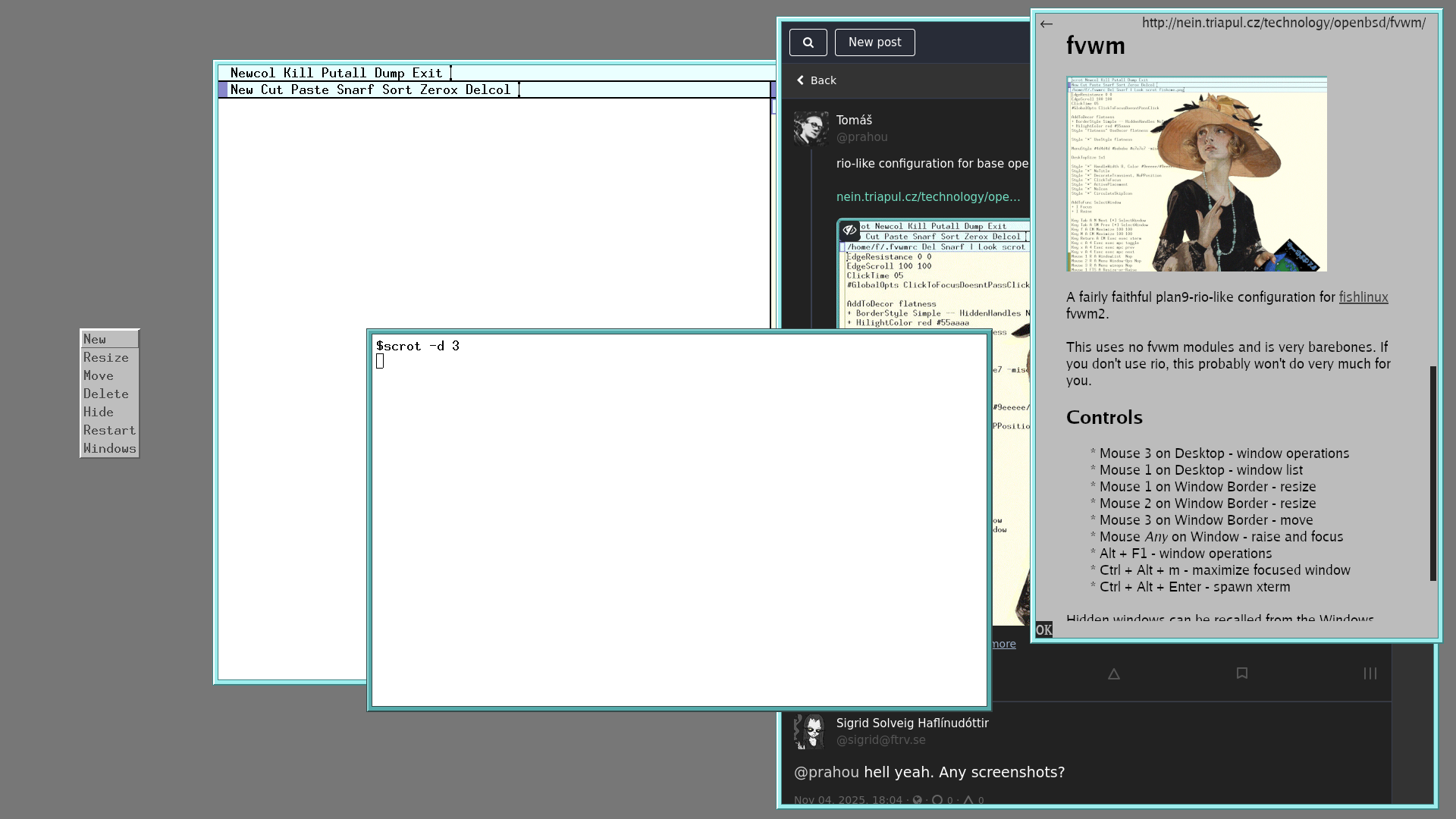Click the browser back arrow icon
Screen dimensions: 1456x819
[x=1046, y=24]
